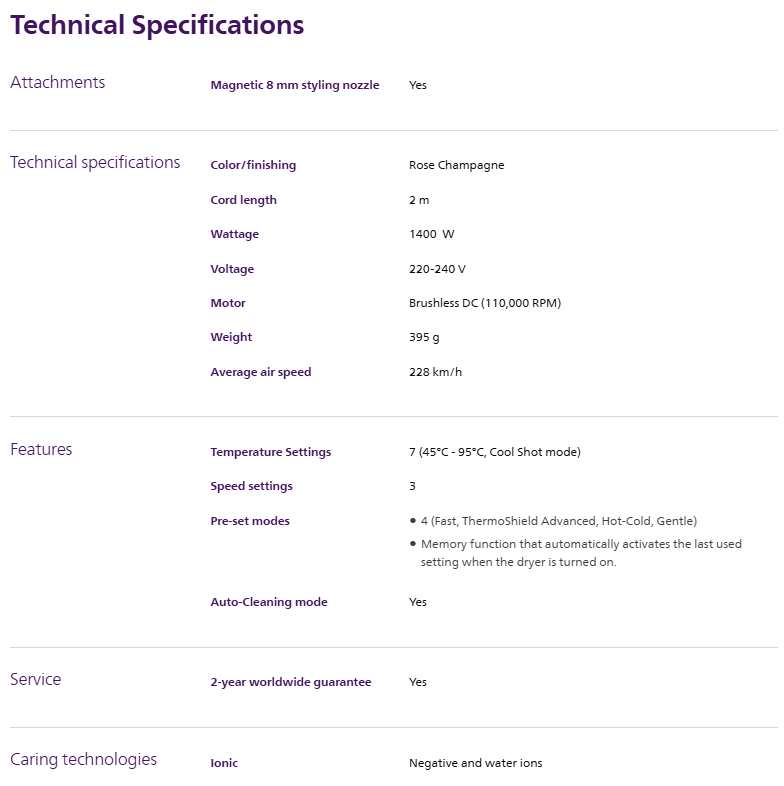The height and width of the screenshot is (786, 784).
Task: Click the Wattage spec label
Action: (x=234, y=234)
